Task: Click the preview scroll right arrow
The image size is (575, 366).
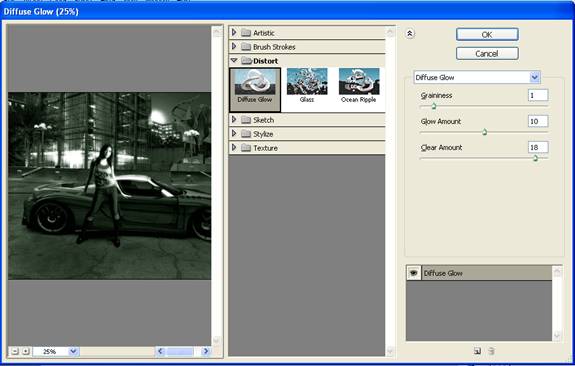Action: coord(206,351)
